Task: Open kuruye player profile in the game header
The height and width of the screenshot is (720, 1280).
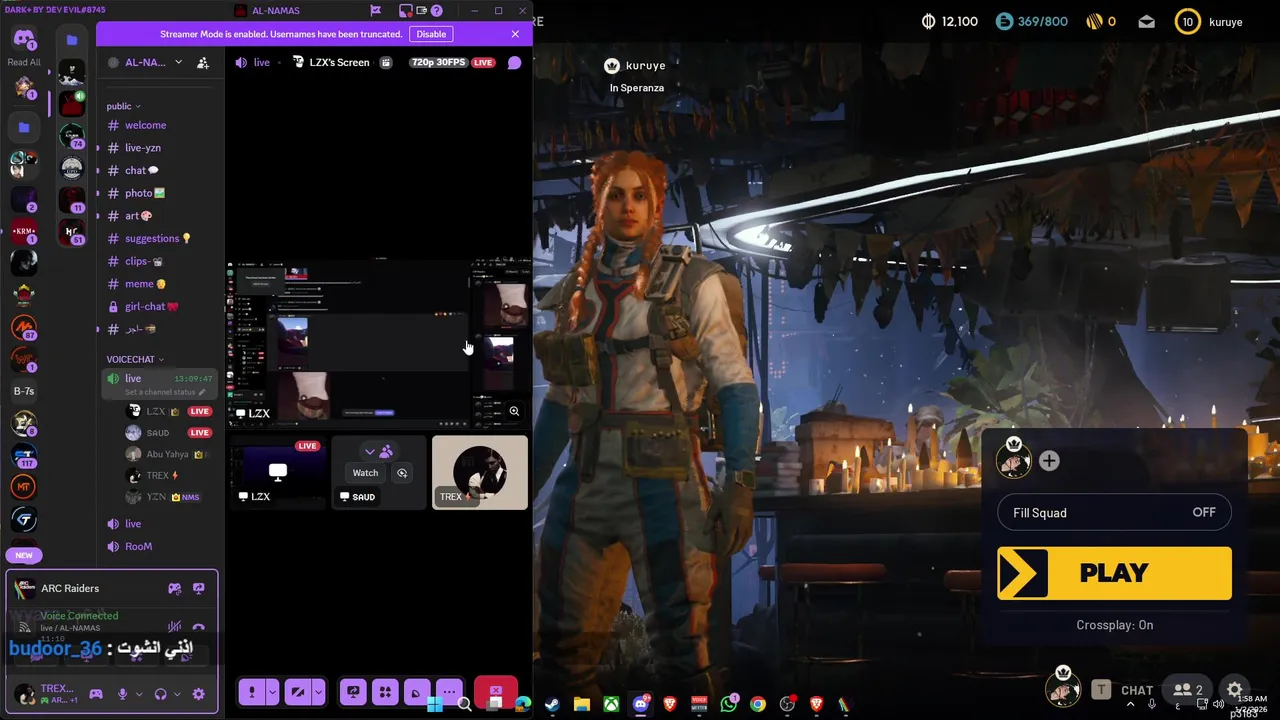Action: 1209,22
